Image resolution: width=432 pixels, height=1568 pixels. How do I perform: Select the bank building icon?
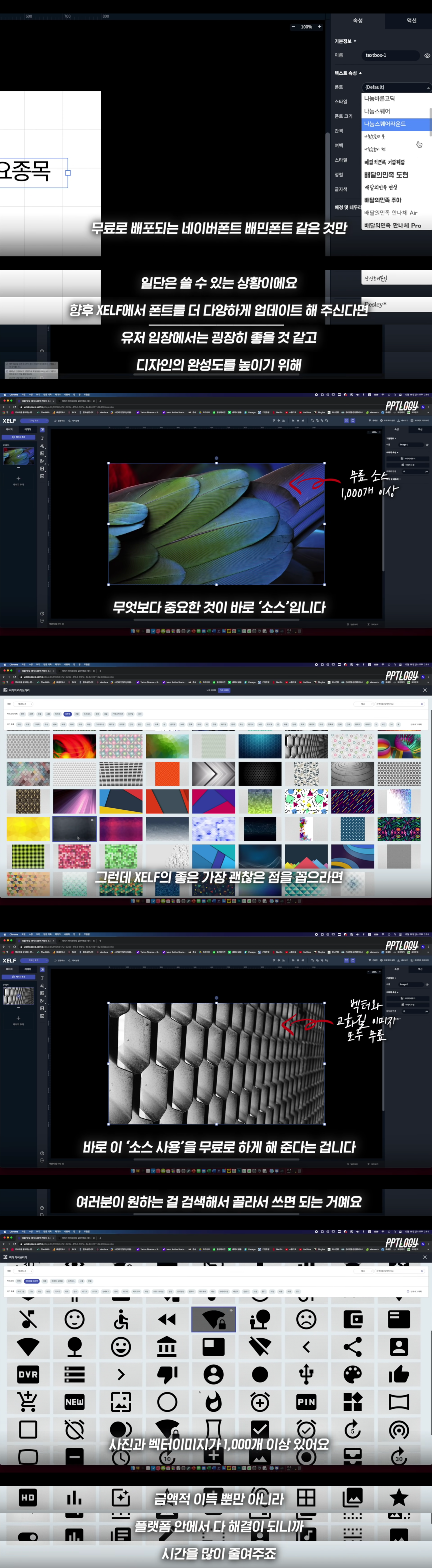point(167,1346)
